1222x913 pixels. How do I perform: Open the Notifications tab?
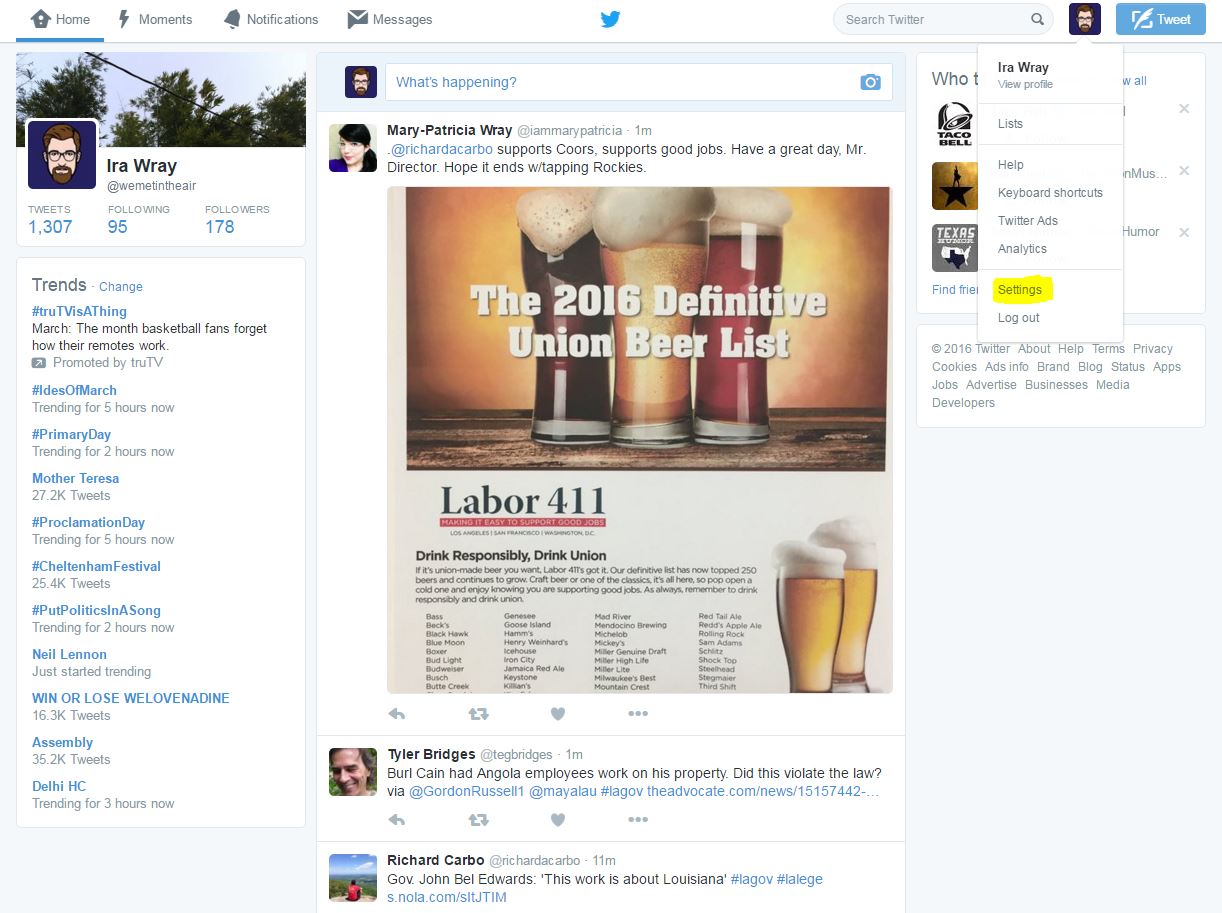click(x=270, y=19)
